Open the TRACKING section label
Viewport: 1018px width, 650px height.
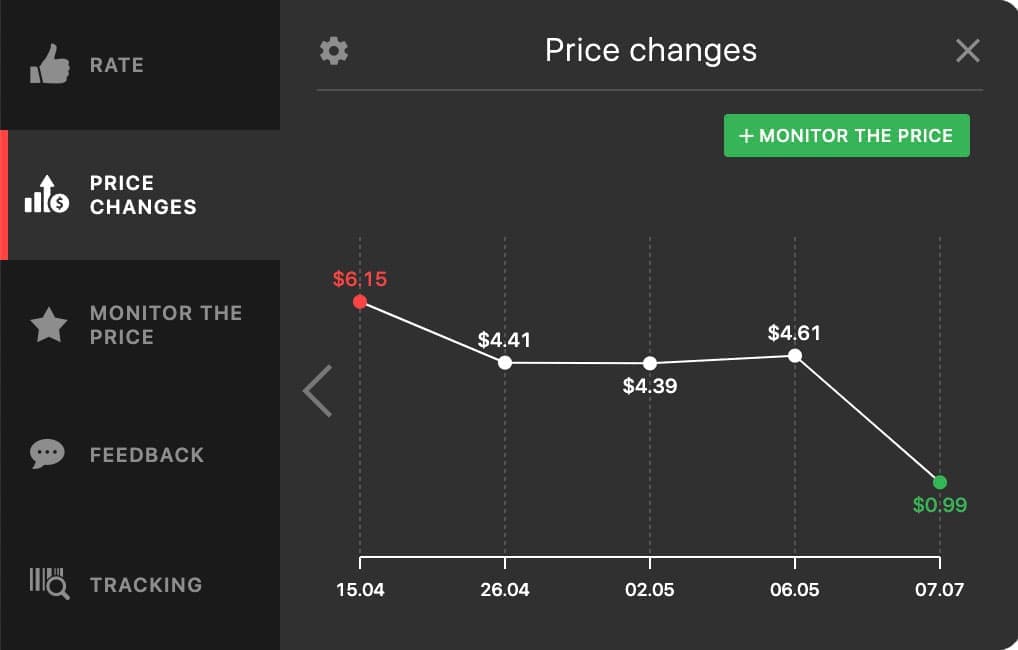146,585
